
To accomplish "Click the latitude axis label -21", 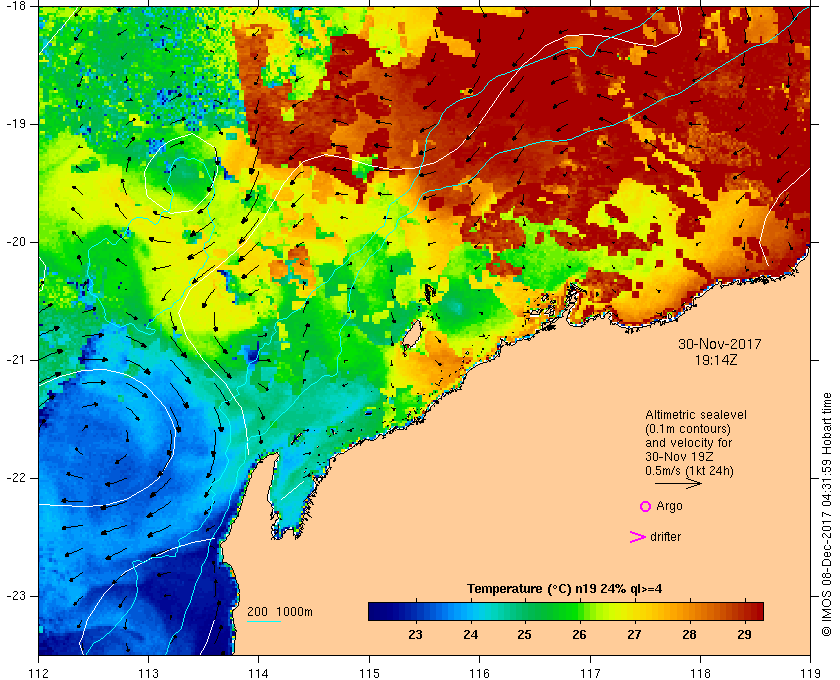I will [x=16, y=360].
